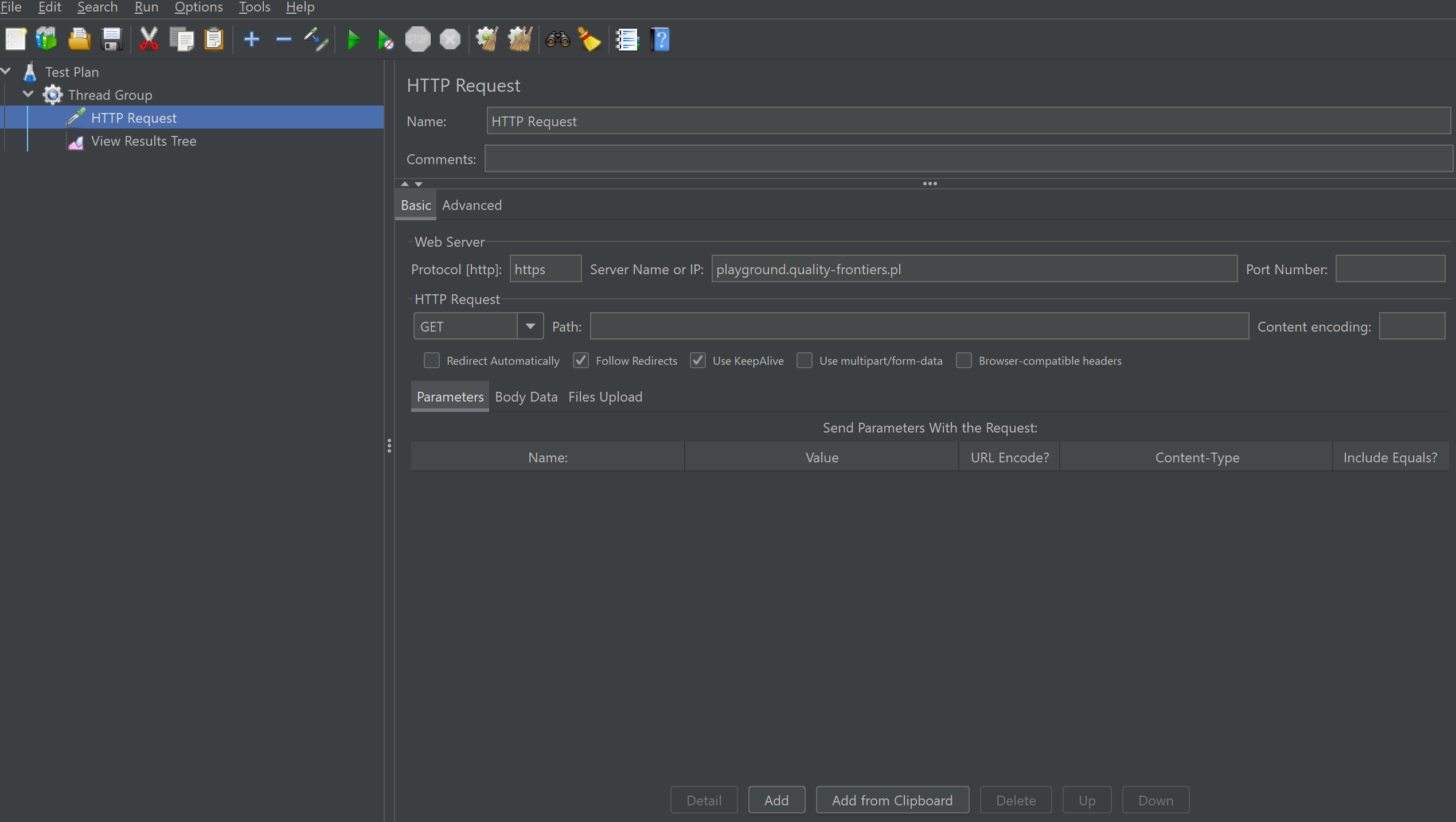Uncheck the Follow Redirects checkbox
The height and width of the screenshot is (822, 1456).
(x=580, y=360)
